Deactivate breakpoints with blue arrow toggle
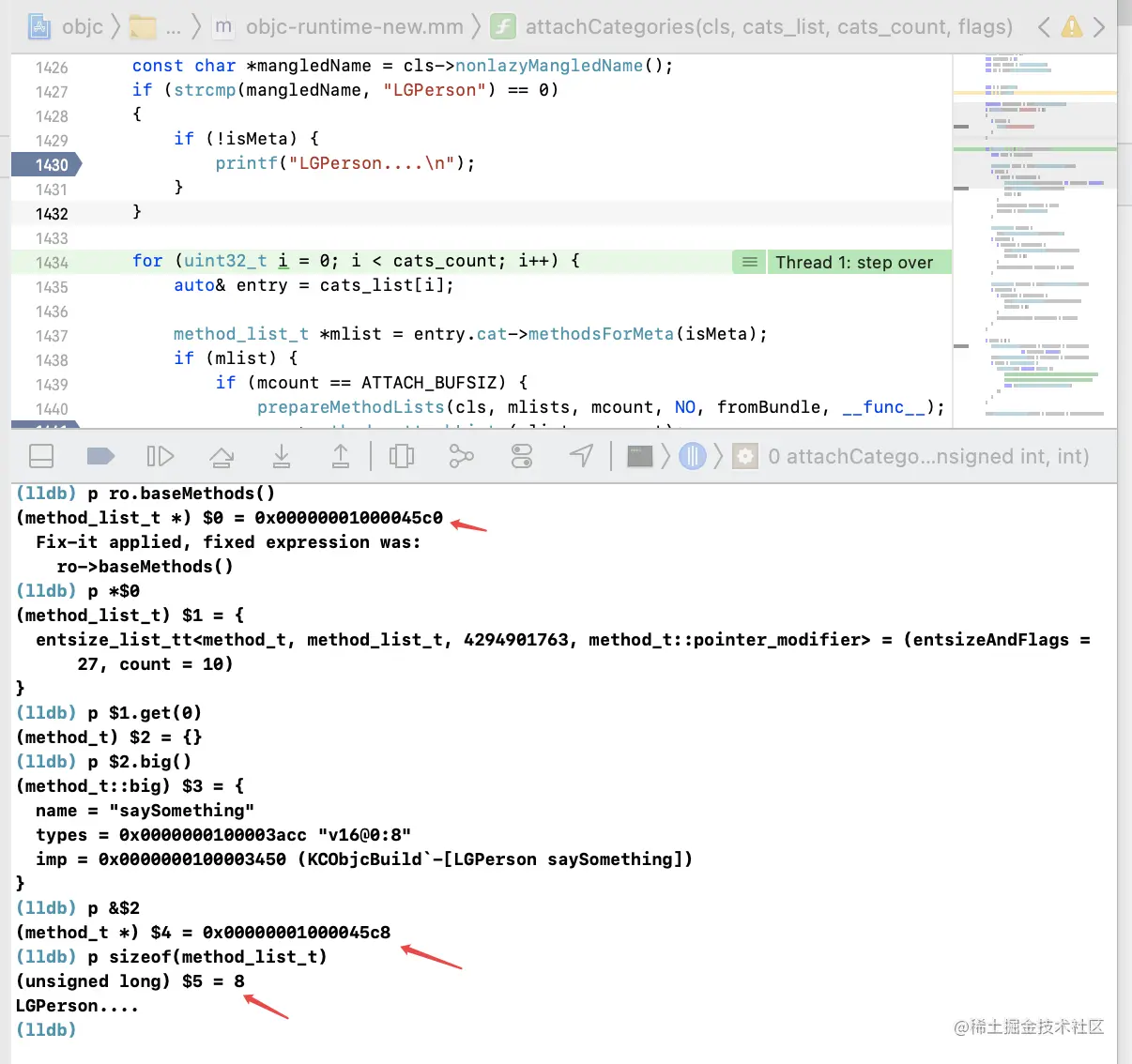Screen dimensions: 1132x1064 (x=100, y=456)
